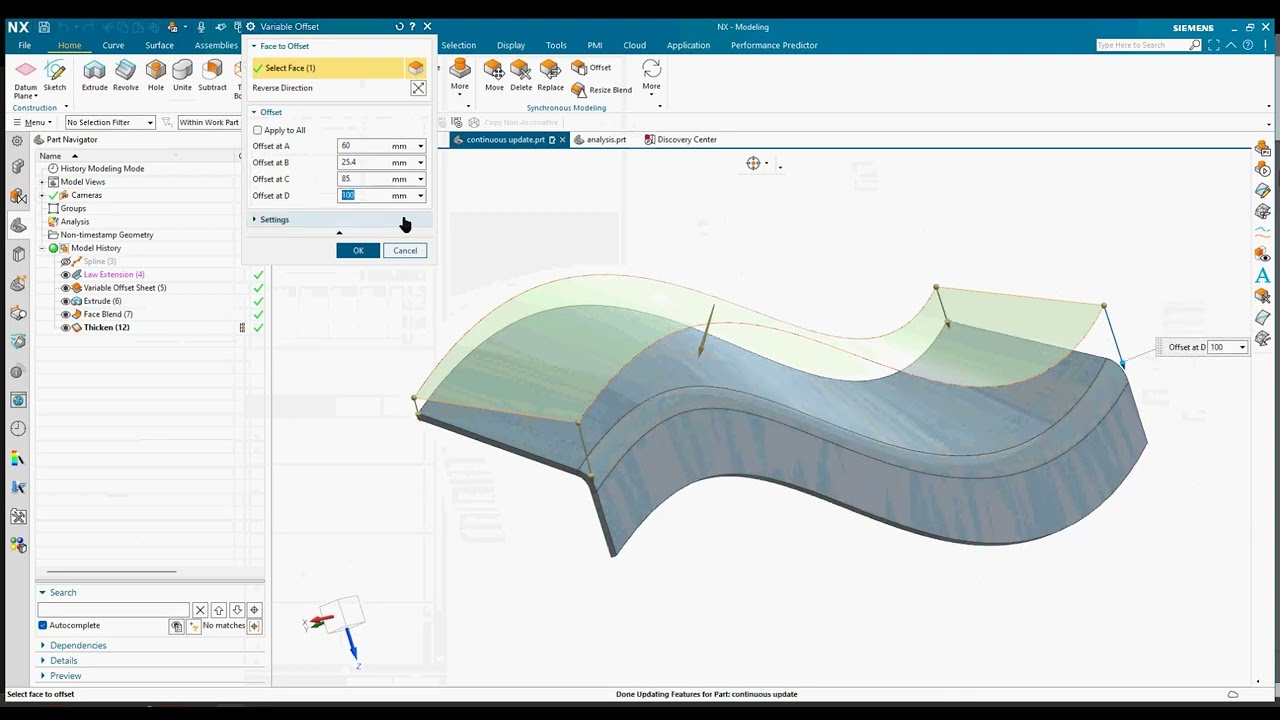Open the Menu button dropdown
This screenshot has height=720, width=1280.
pyautogui.click(x=32, y=122)
